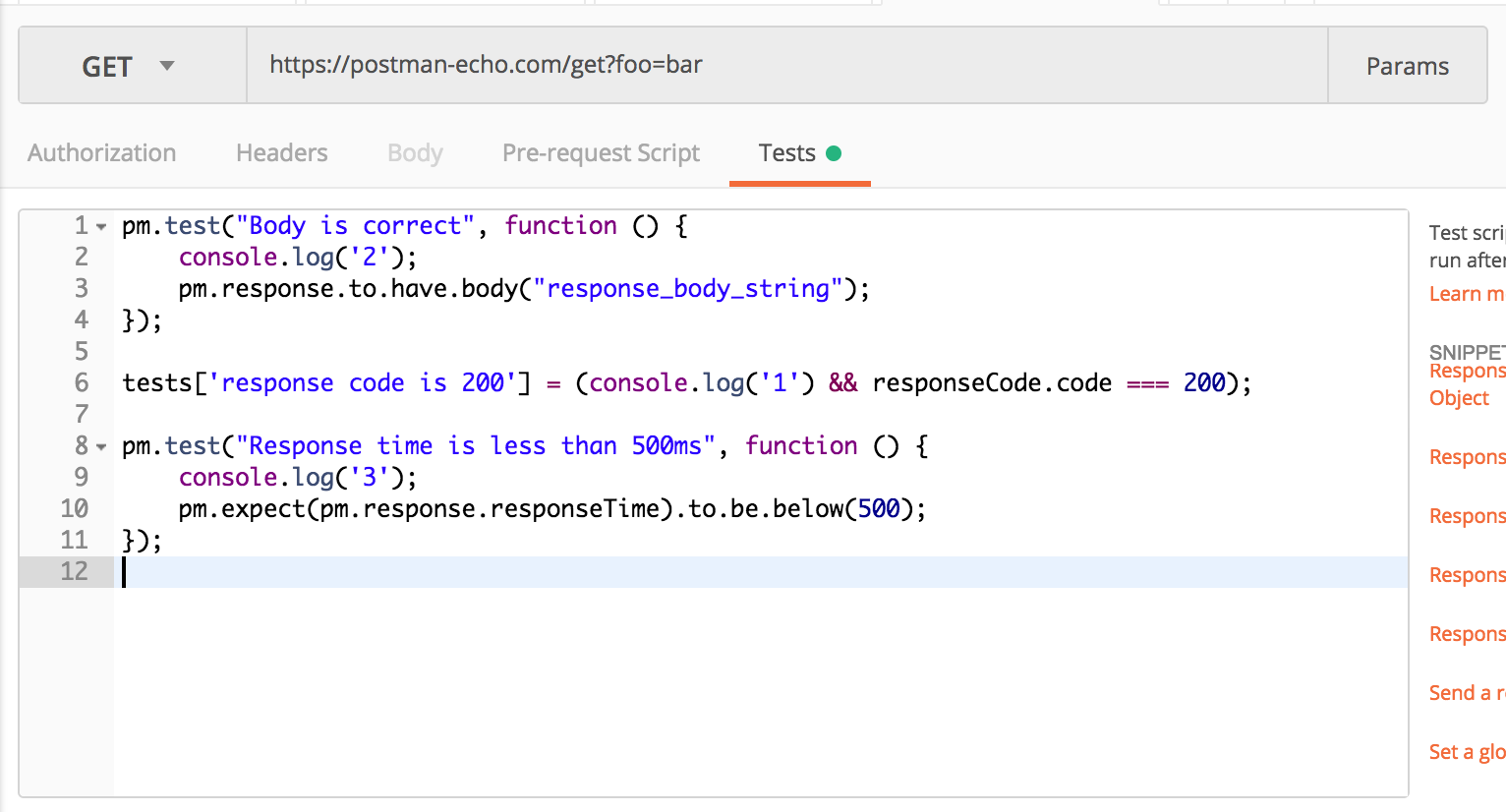The height and width of the screenshot is (812, 1506).
Task: Insert the snippet ending in "Object"
Action: [1467, 384]
